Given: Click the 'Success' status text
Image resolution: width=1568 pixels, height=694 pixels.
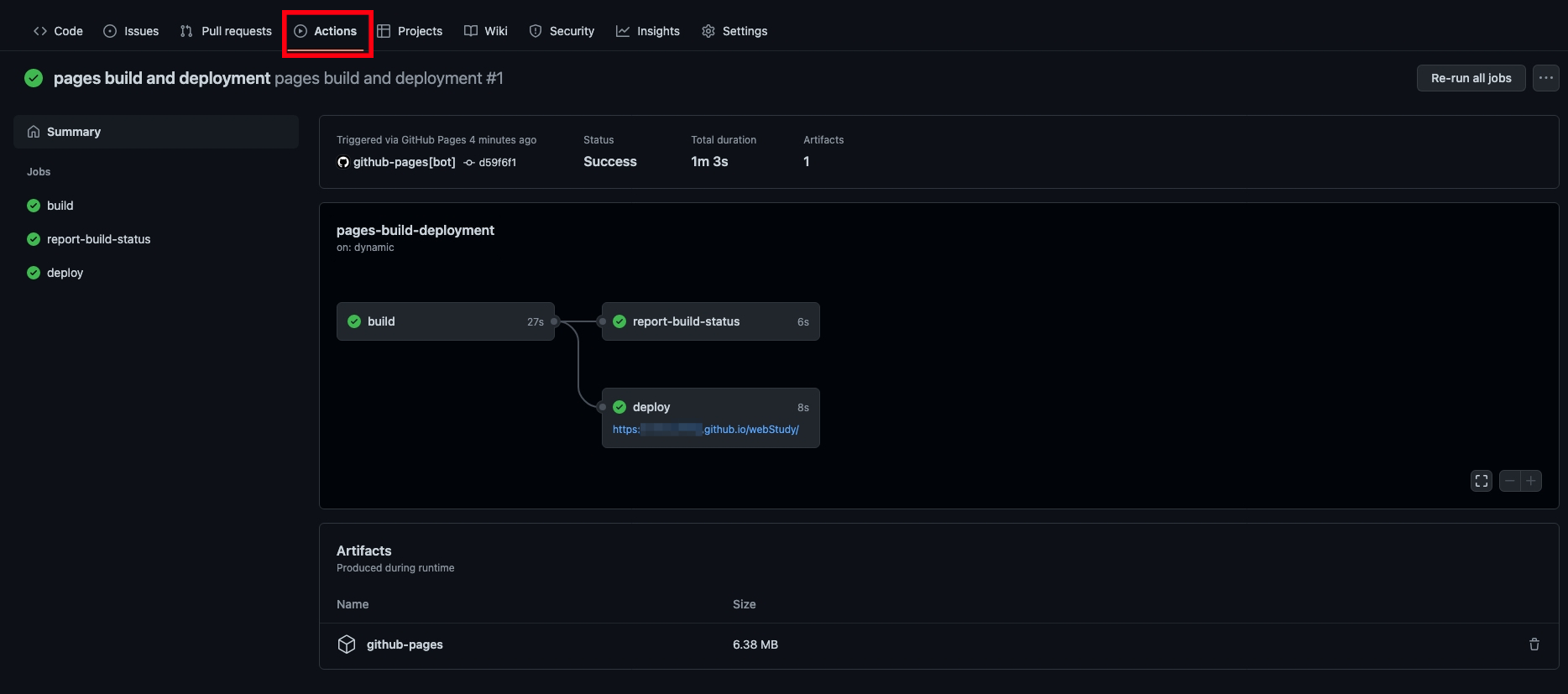Looking at the screenshot, I should point(610,161).
